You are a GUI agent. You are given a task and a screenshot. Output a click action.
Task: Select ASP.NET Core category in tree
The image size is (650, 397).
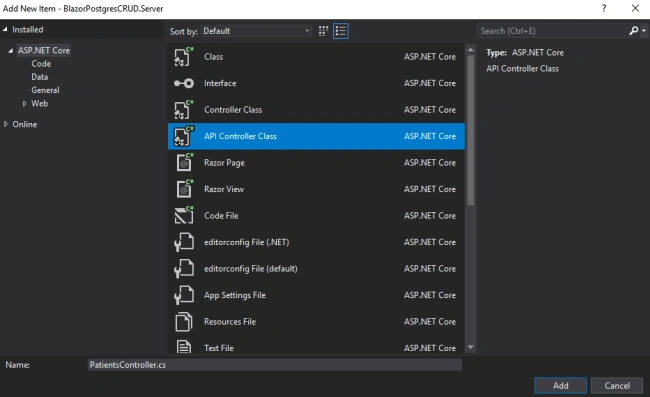(x=44, y=51)
